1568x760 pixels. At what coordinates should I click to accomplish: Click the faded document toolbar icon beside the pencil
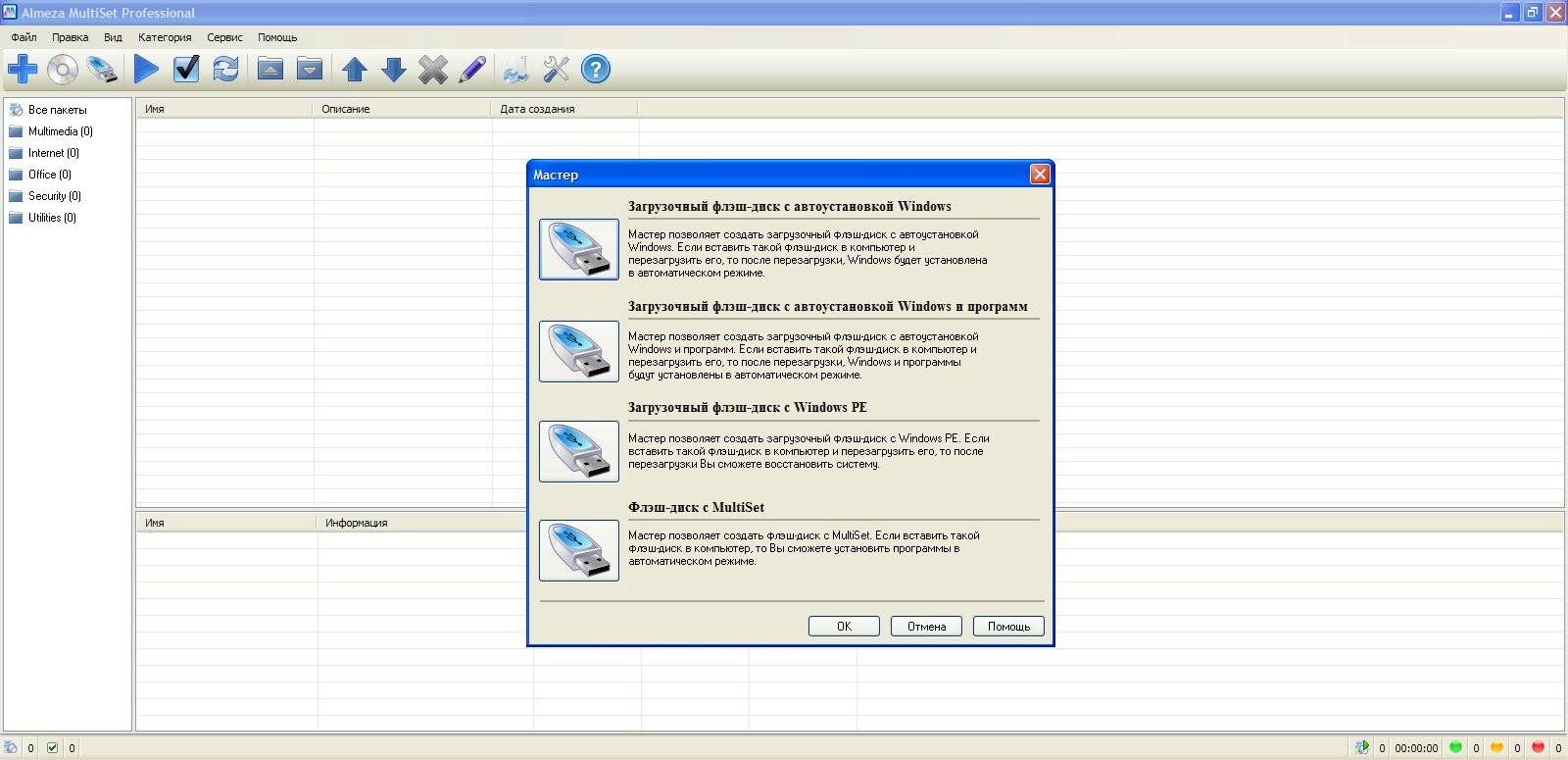click(515, 70)
